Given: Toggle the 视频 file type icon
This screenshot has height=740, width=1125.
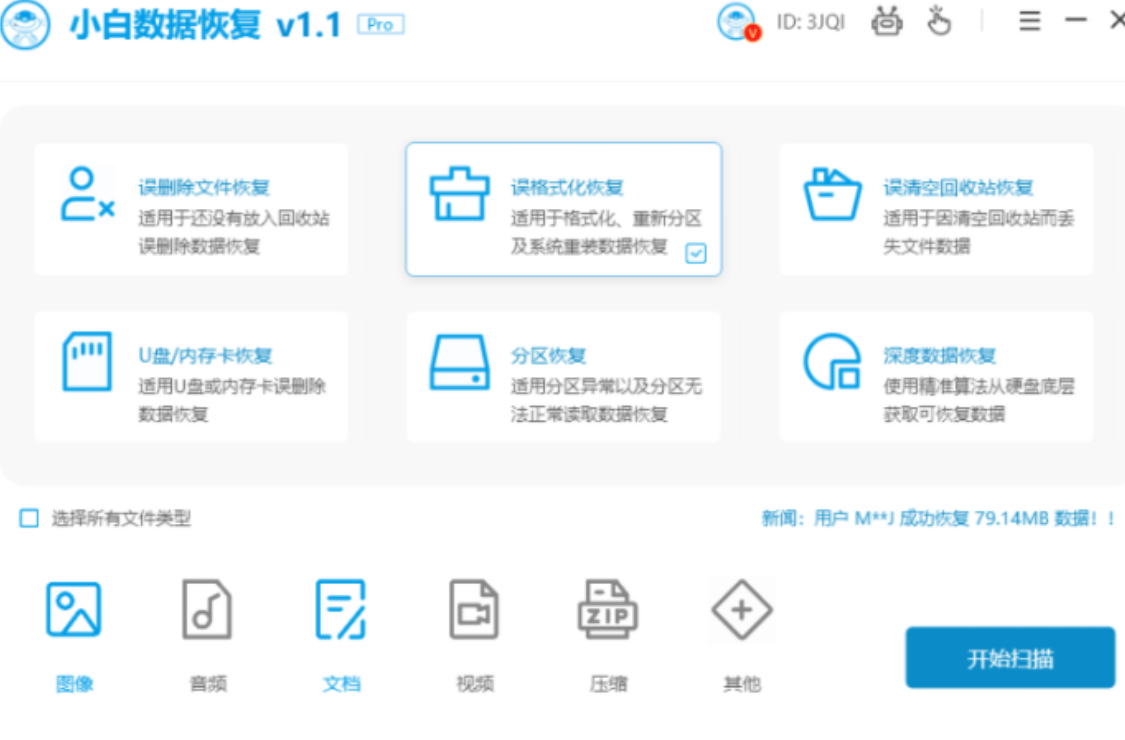Looking at the screenshot, I should 474,609.
